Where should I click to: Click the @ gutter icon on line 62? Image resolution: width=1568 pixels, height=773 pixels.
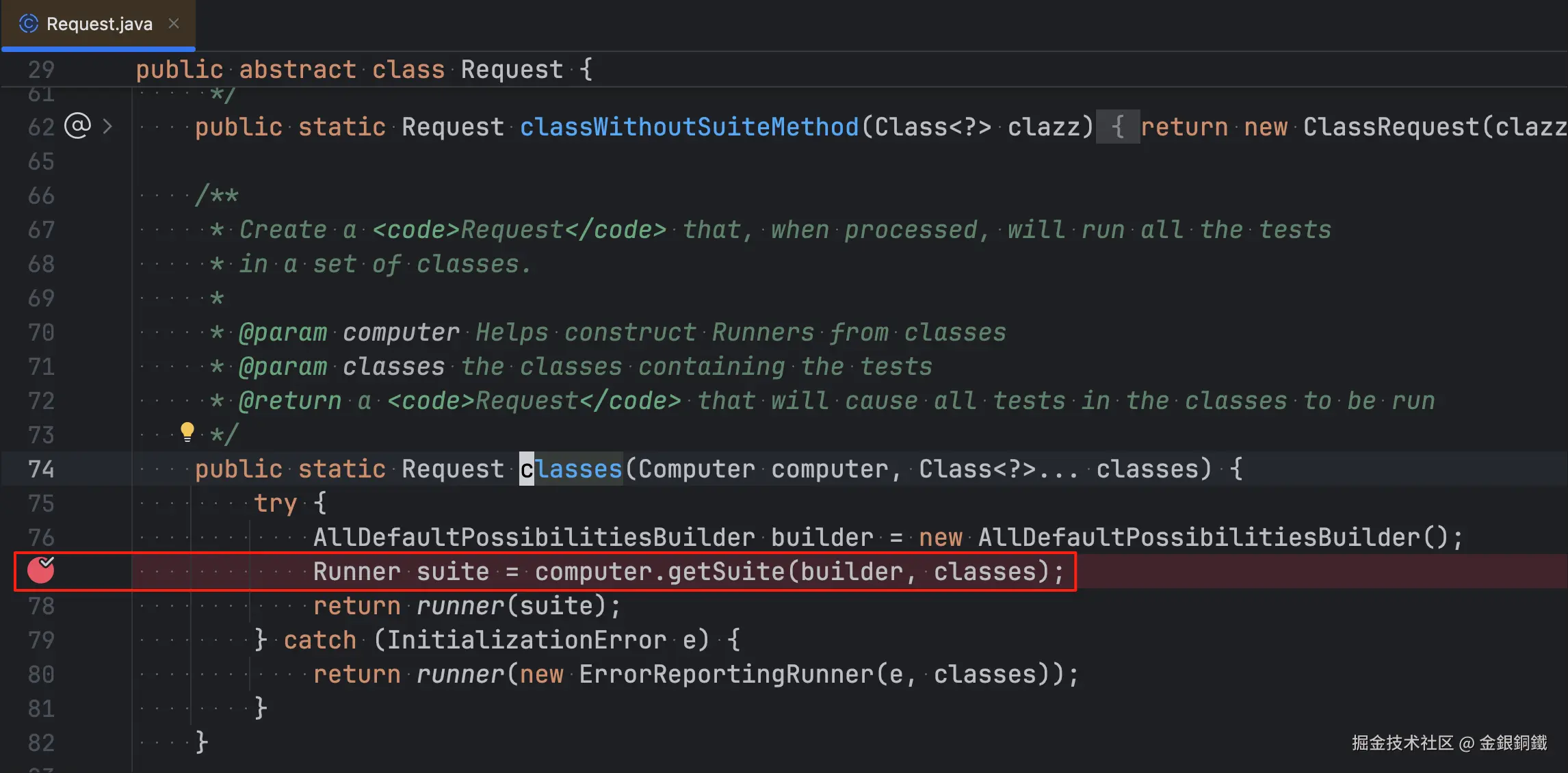[77, 127]
